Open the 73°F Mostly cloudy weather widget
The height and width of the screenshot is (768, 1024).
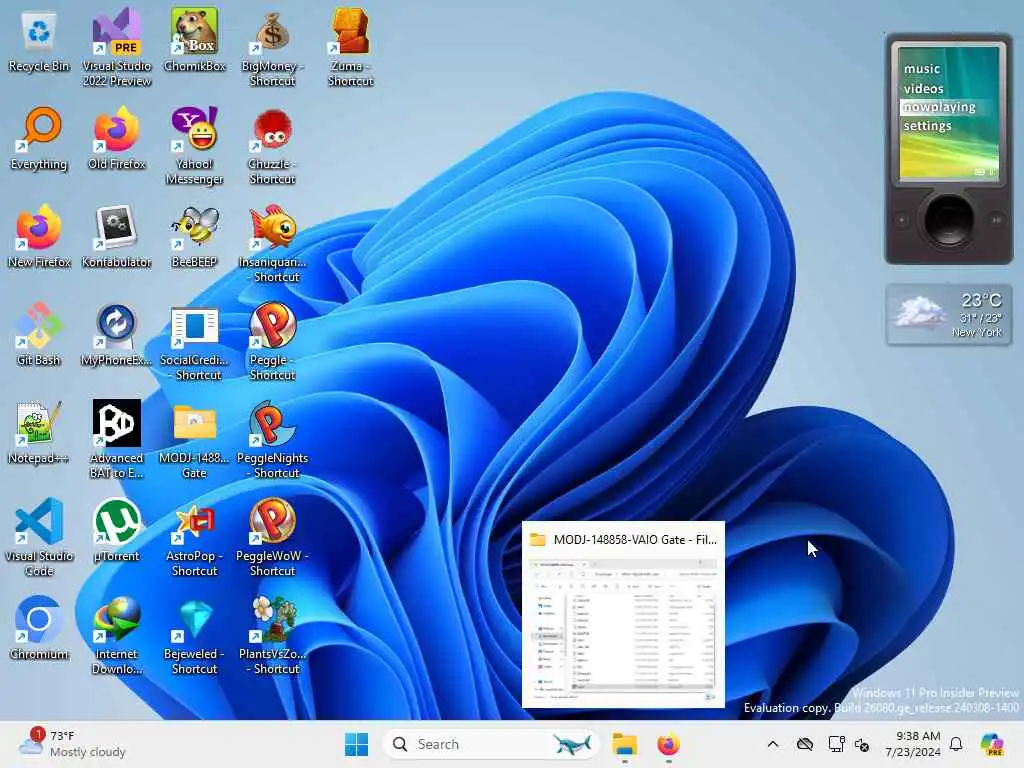72,744
